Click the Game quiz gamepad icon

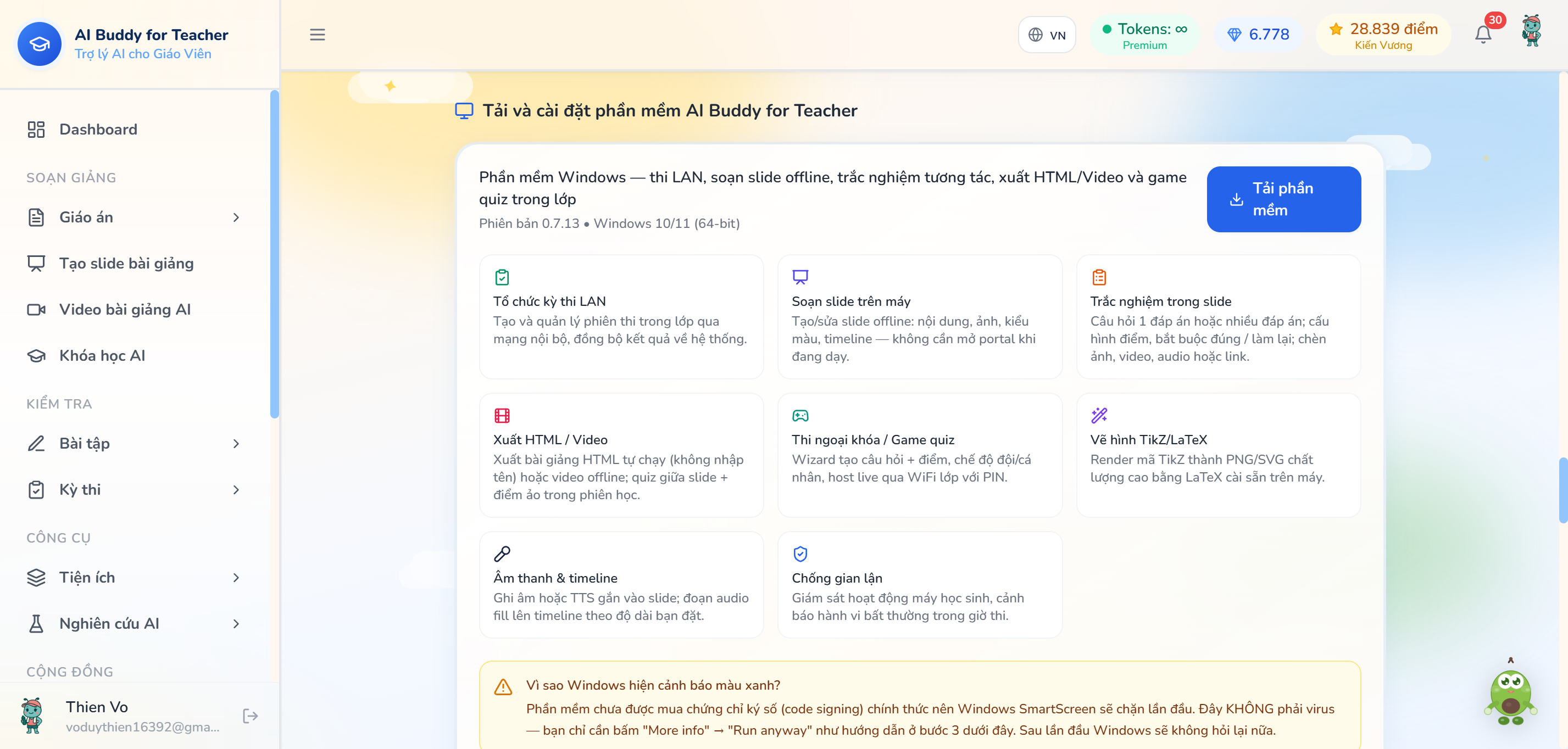800,416
